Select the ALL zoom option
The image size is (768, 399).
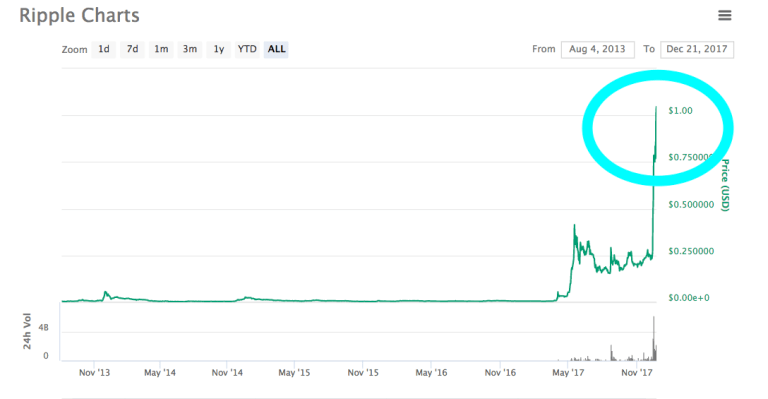point(276,49)
